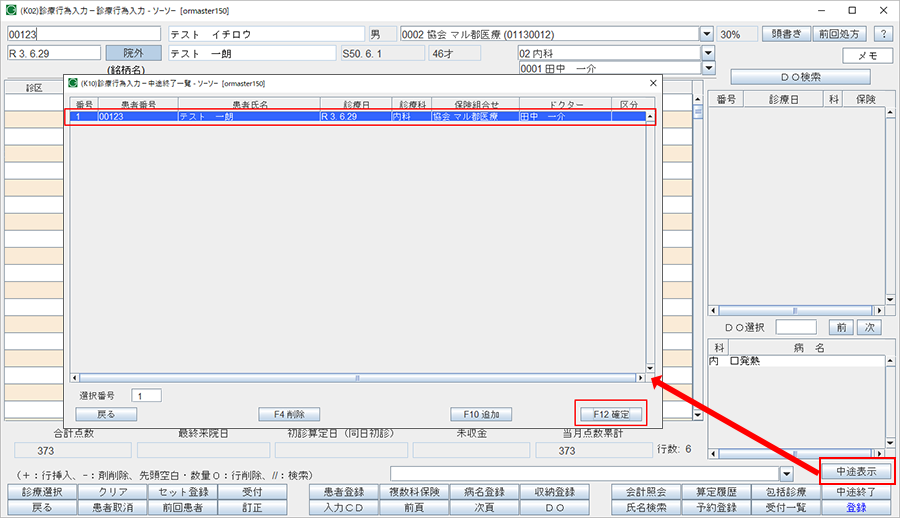
Task: Open the dropdown left of 中途表示
Action: (x=786, y=473)
